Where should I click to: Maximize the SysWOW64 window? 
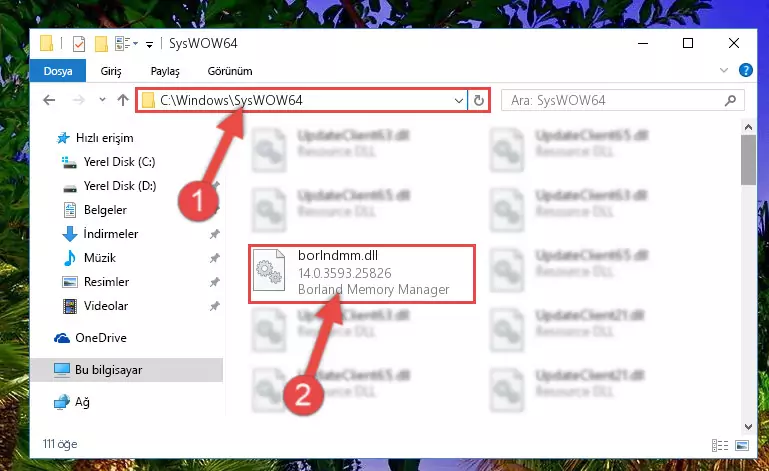point(688,43)
